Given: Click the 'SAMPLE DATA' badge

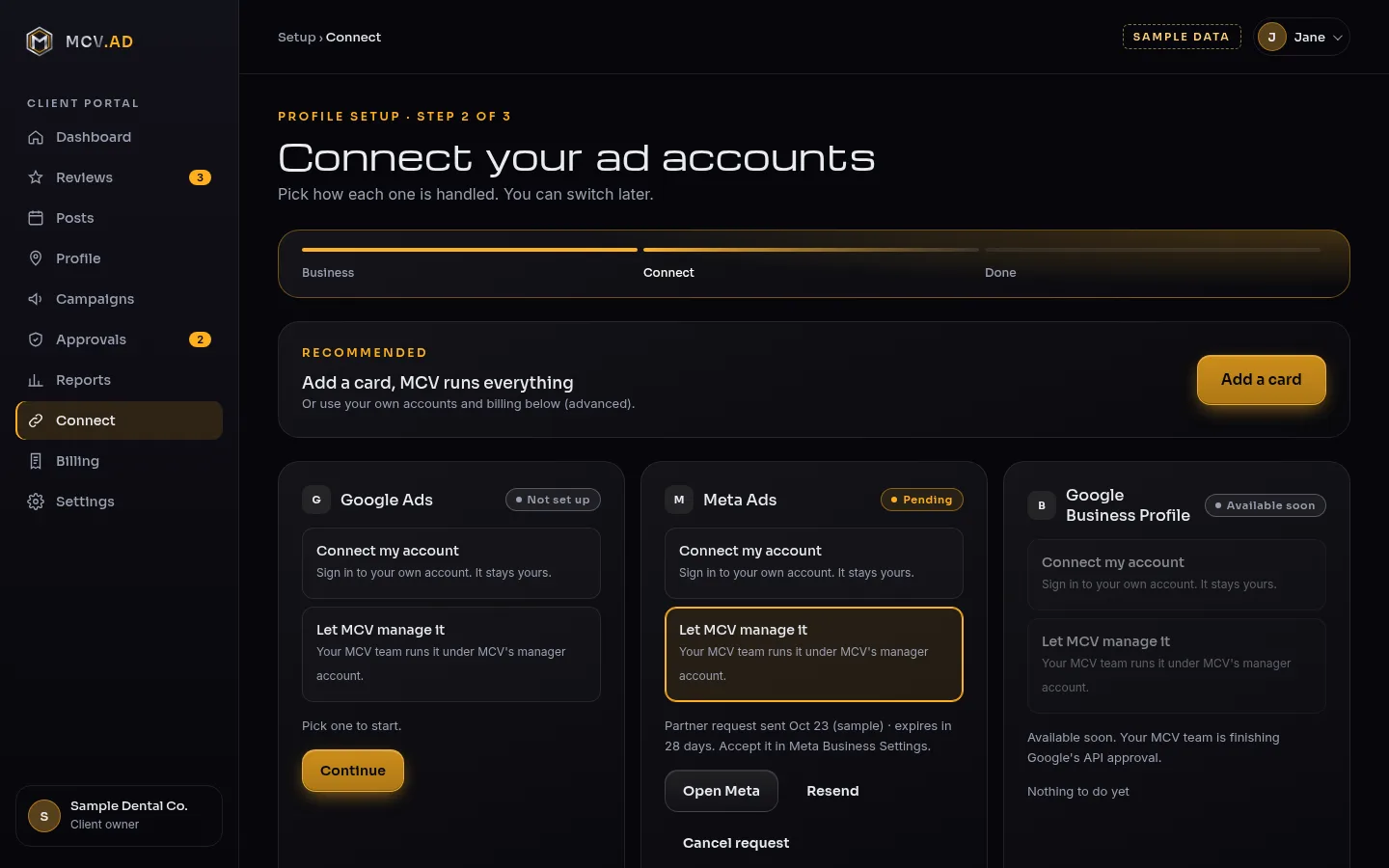Looking at the screenshot, I should tap(1182, 37).
